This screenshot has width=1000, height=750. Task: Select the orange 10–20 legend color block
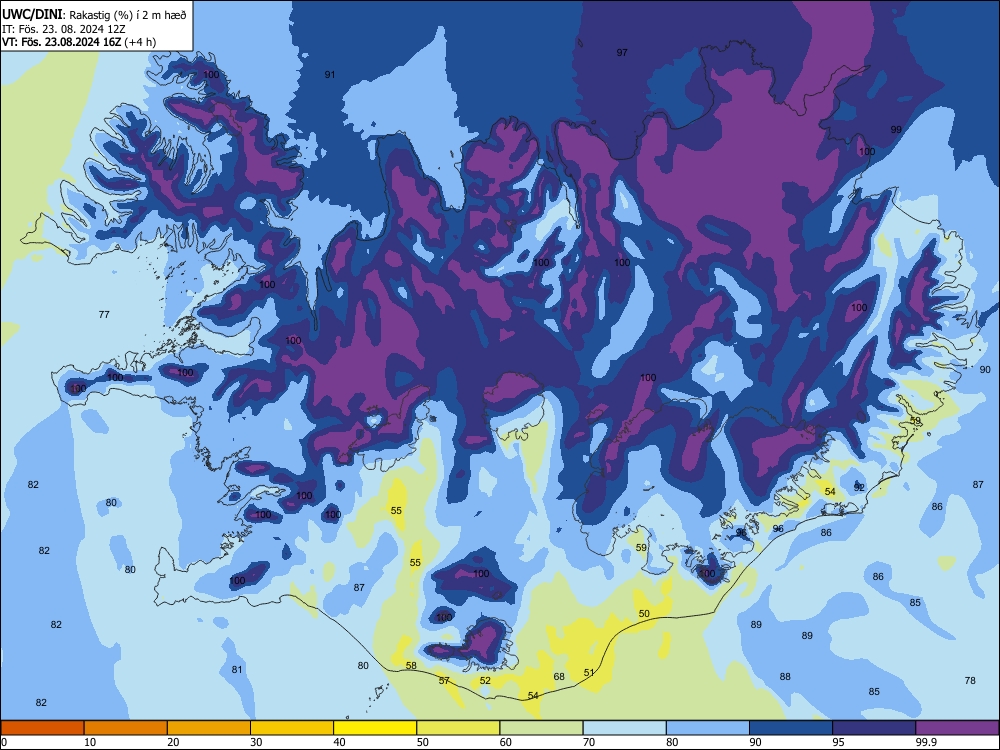[126, 728]
